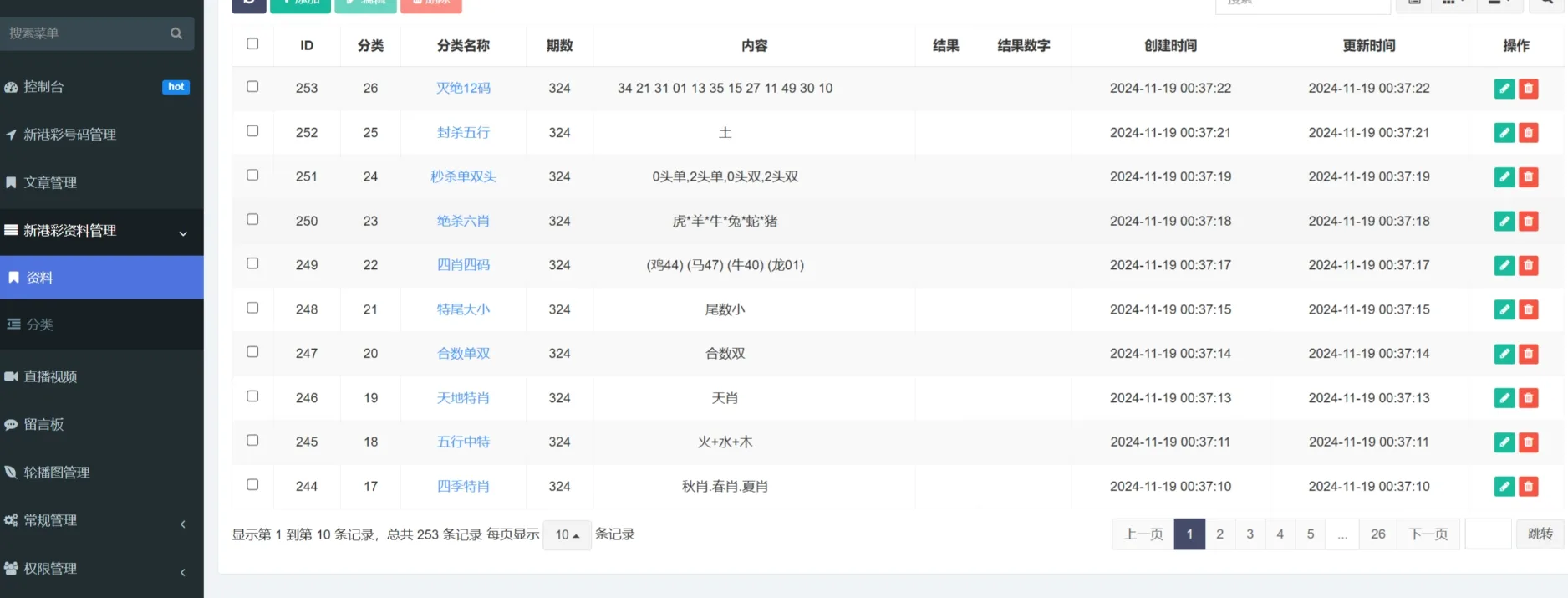The width and height of the screenshot is (1568, 598).
Task: Go to page 26 in pagination
Action: pos(1377,534)
